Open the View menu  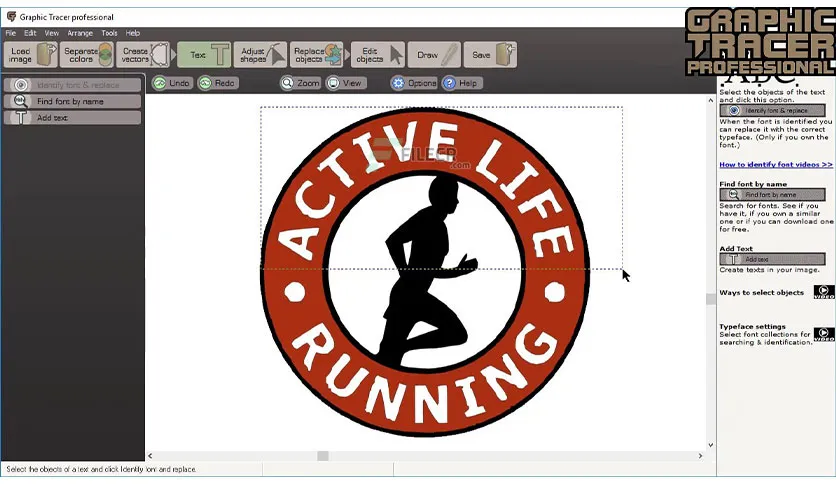52,33
